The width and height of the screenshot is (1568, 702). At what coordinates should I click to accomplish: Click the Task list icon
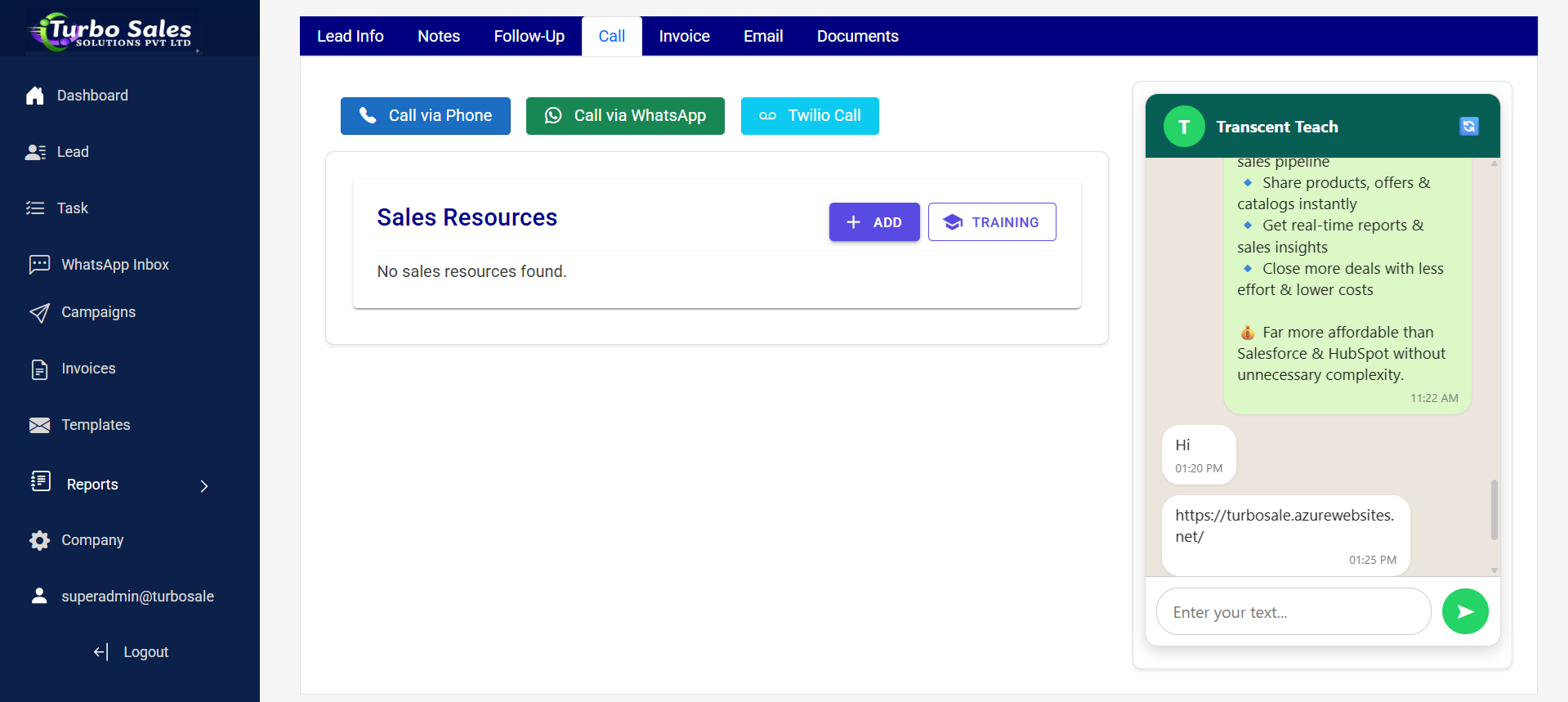pyautogui.click(x=35, y=208)
